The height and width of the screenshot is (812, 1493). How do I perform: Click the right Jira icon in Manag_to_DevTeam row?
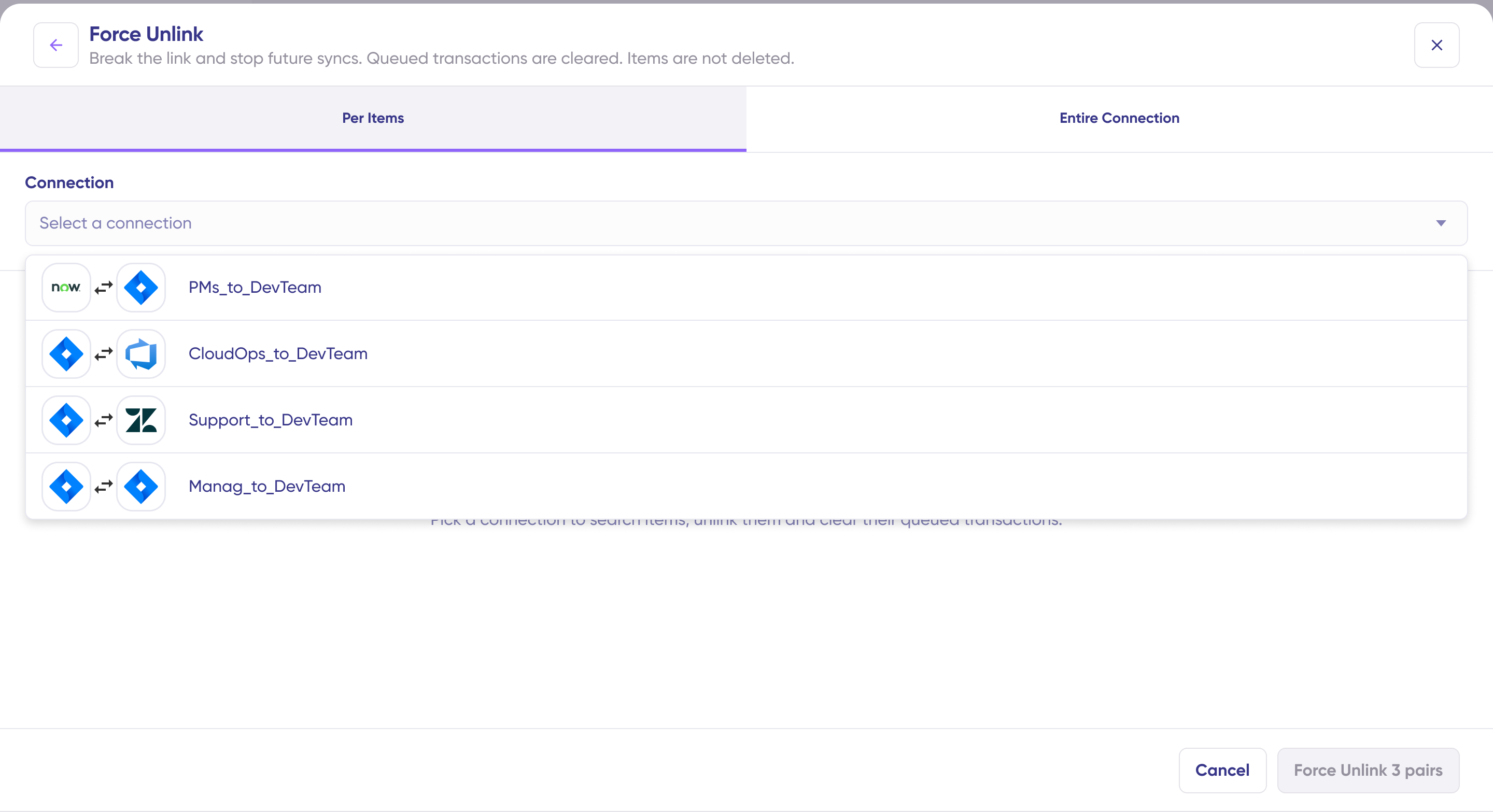coord(141,487)
